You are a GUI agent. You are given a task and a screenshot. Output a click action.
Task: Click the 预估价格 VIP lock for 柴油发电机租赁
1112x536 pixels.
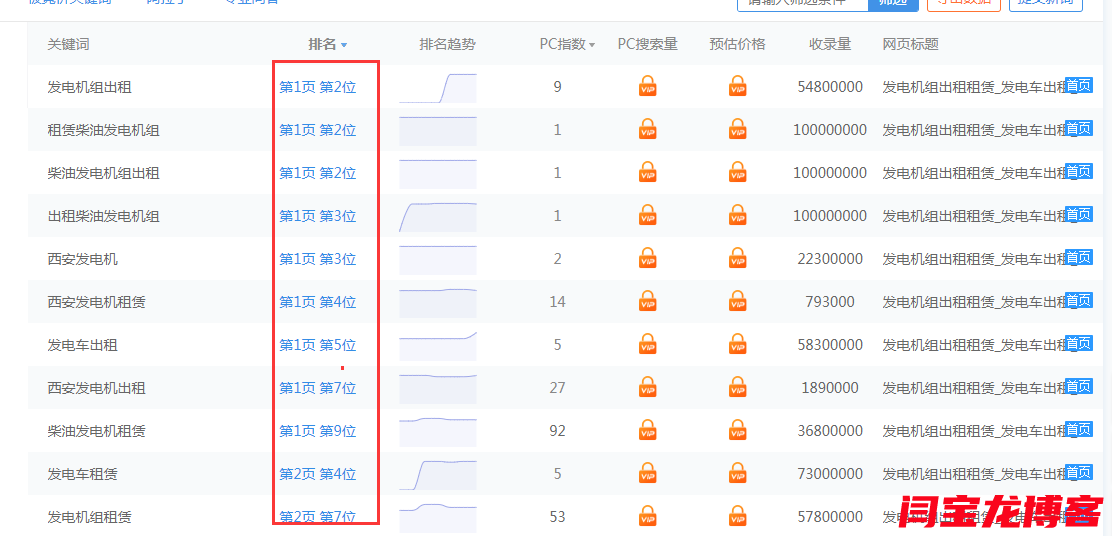(738, 430)
